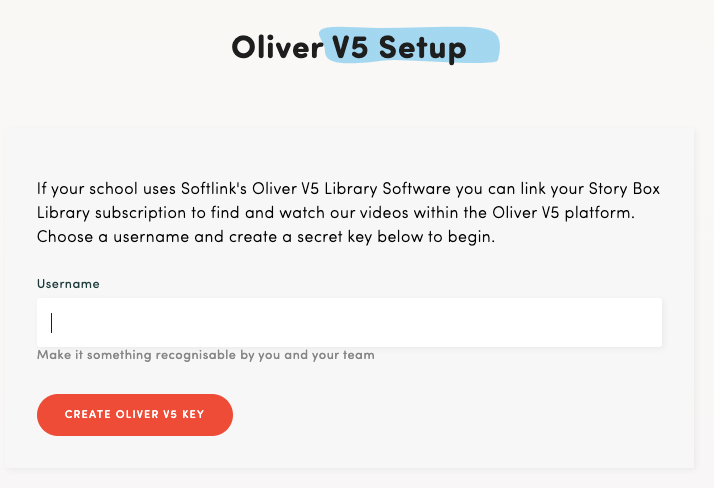Click the Oliver V5 Setup page heading
The image size is (714, 488).
pos(349,47)
